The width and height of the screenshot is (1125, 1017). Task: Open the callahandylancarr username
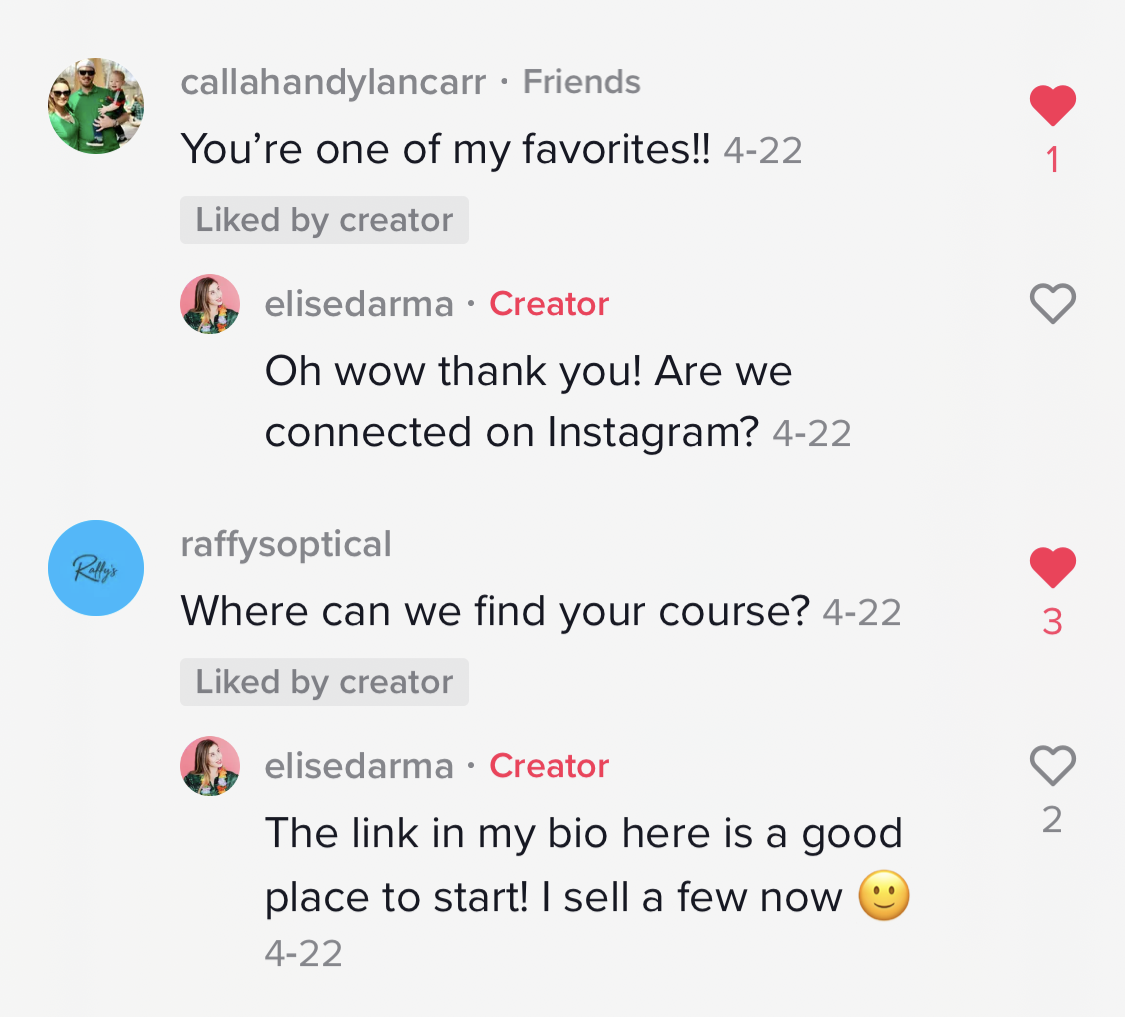[333, 82]
